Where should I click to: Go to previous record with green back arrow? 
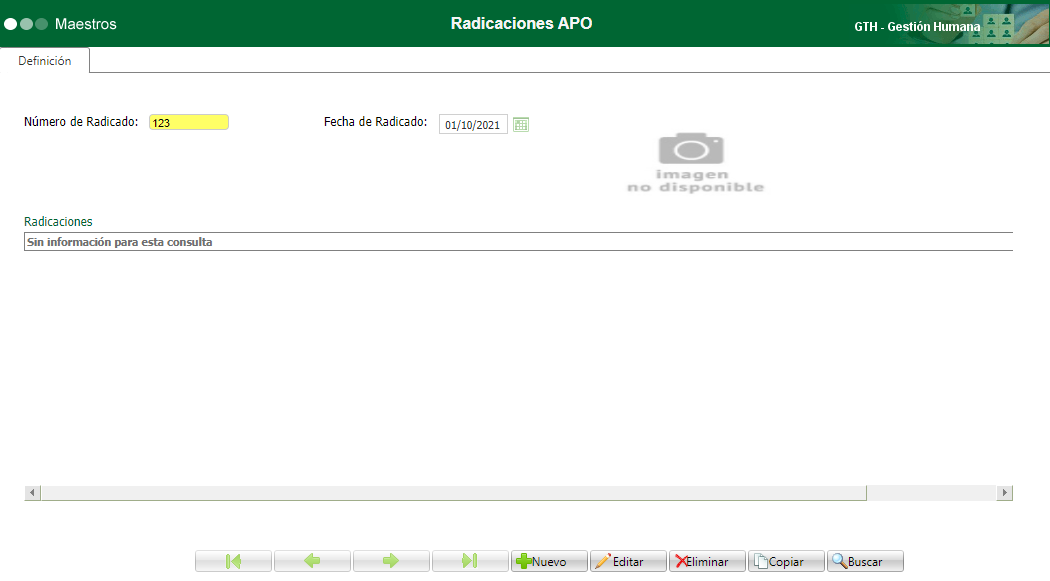312,561
